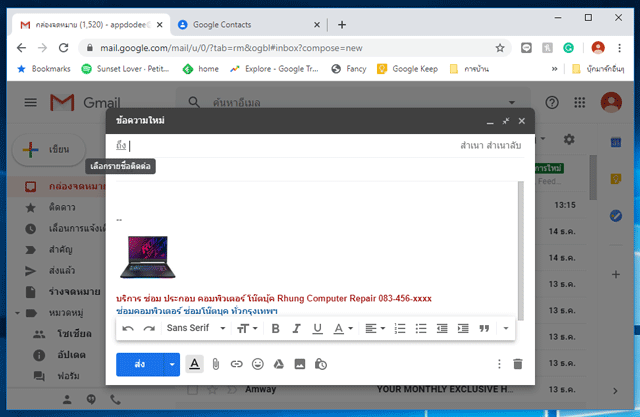Click the redo icon in compose toolbar

[149, 328]
